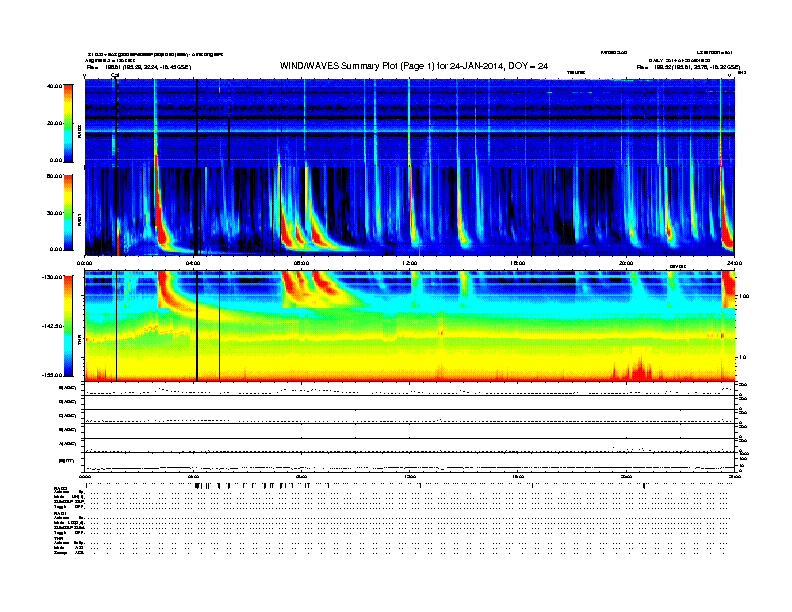This screenshot has width=792, height=612.
Task: Click the RAD1 color scale bar
Action: (68, 213)
